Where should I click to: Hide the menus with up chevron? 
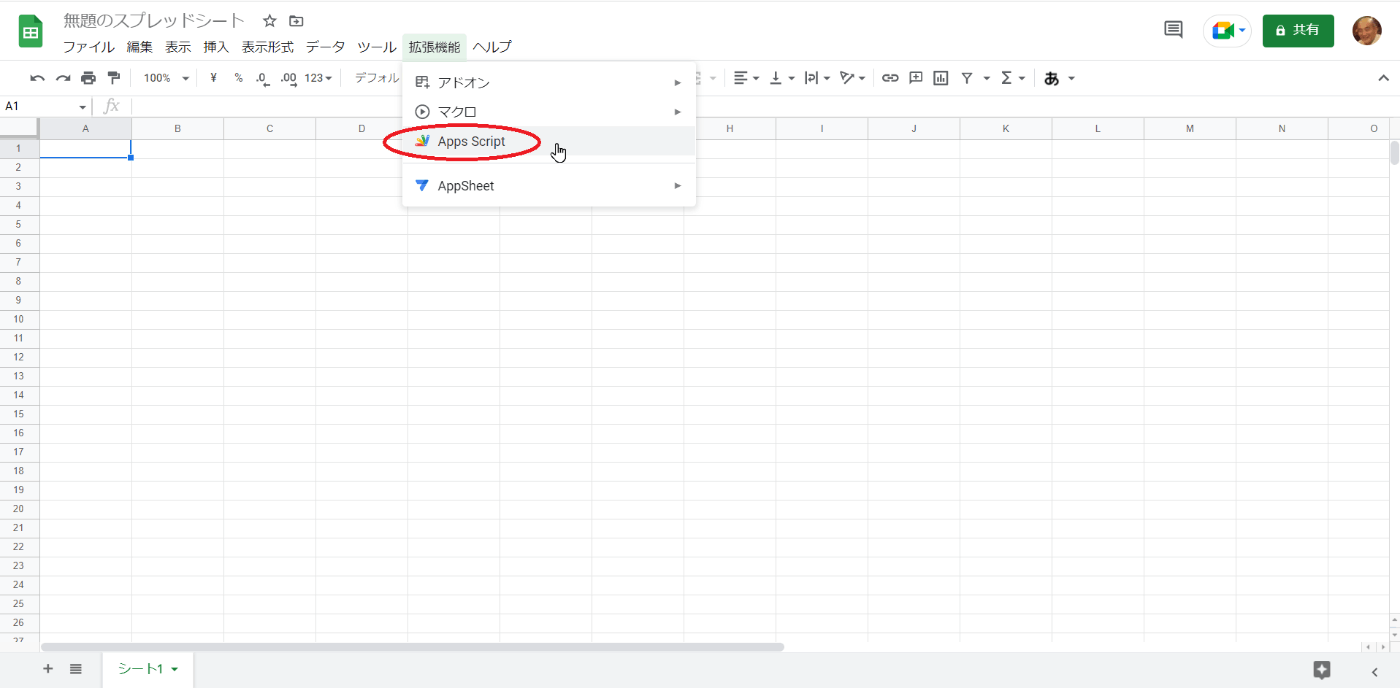click(x=1384, y=78)
